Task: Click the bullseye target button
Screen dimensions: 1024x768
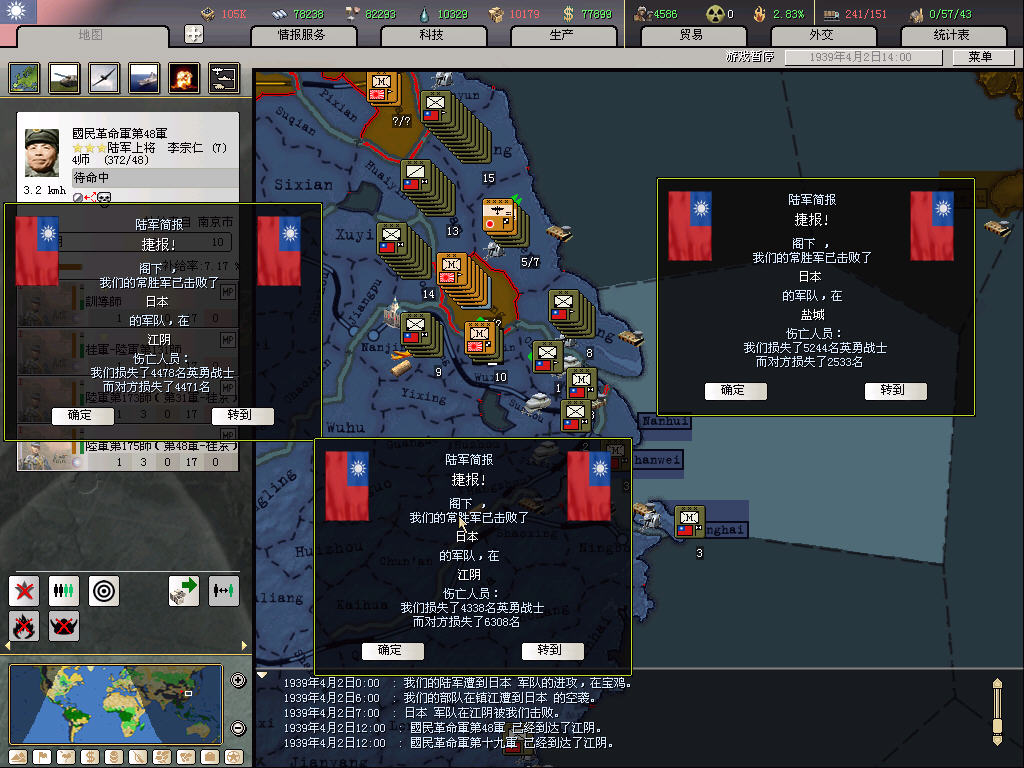Action: (104, 591)
